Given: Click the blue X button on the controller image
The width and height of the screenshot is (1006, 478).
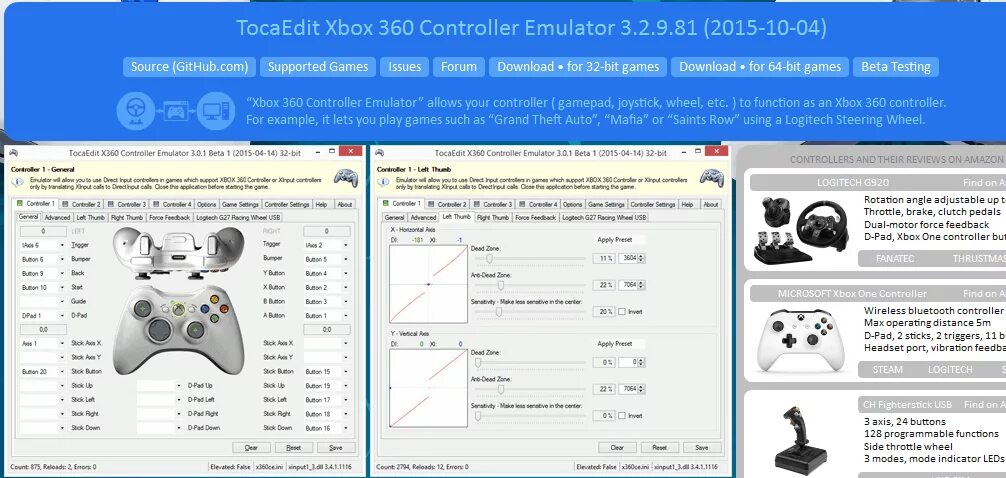Looking at the screenshot, I should 205,309.
